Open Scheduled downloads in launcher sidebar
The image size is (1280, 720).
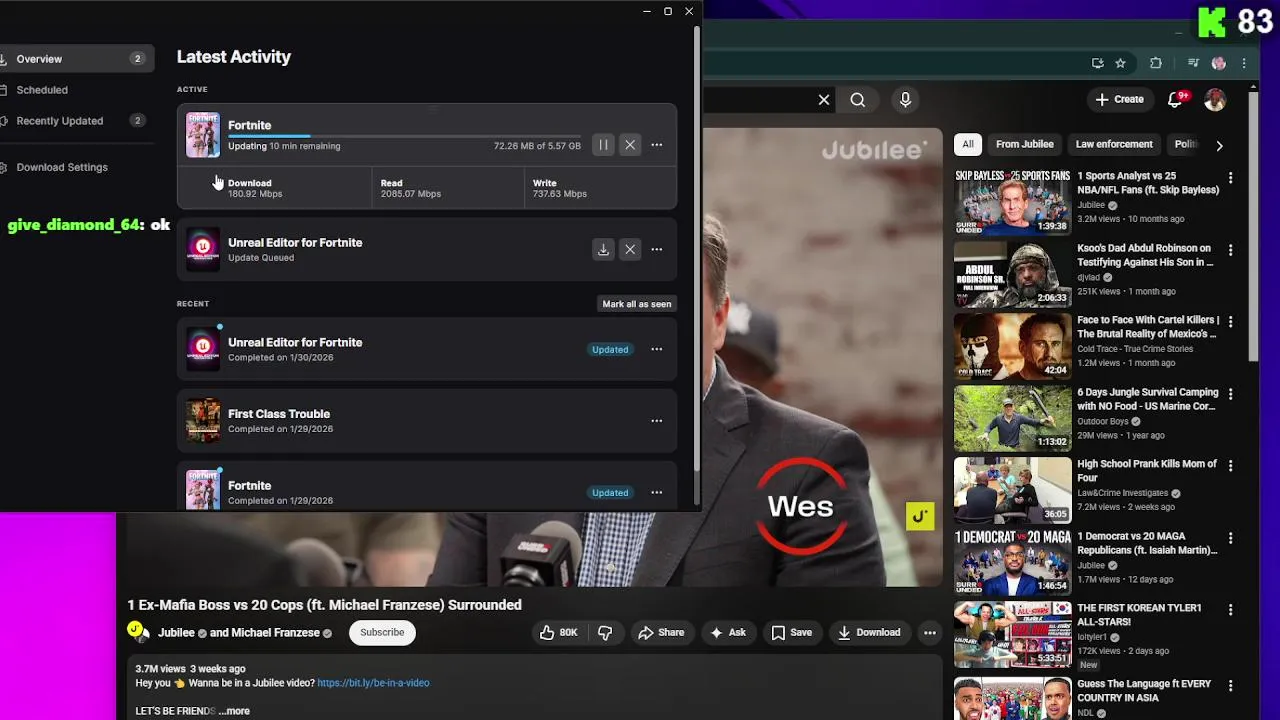tap(75, 90)
